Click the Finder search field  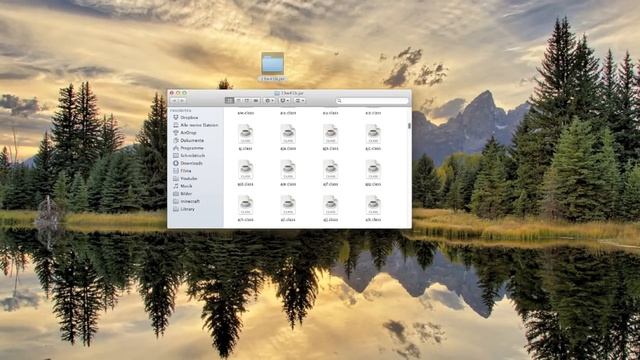pos(372,100)
